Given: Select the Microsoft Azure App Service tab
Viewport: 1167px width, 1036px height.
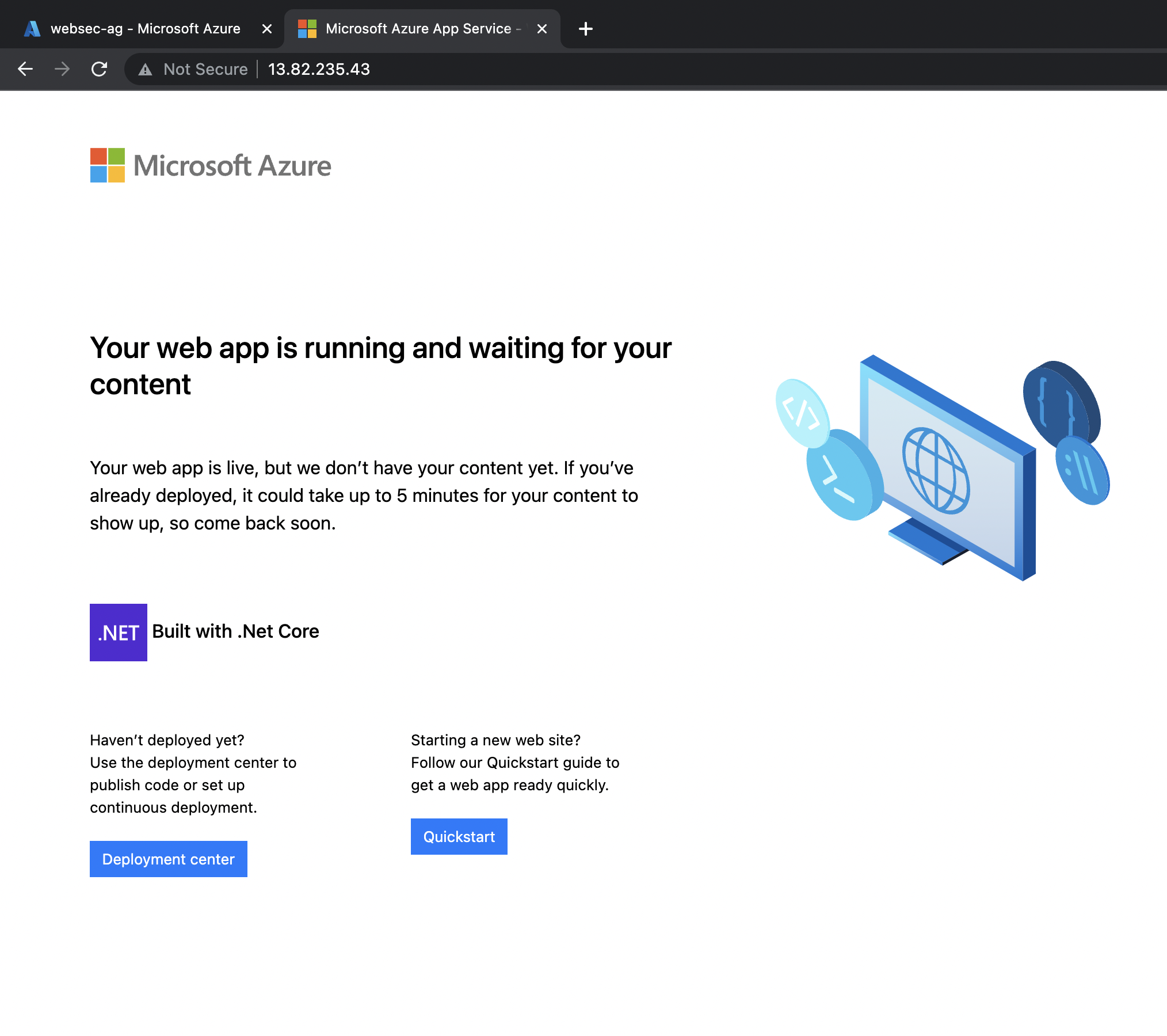Looking at the screenshot, I should 418,29.
